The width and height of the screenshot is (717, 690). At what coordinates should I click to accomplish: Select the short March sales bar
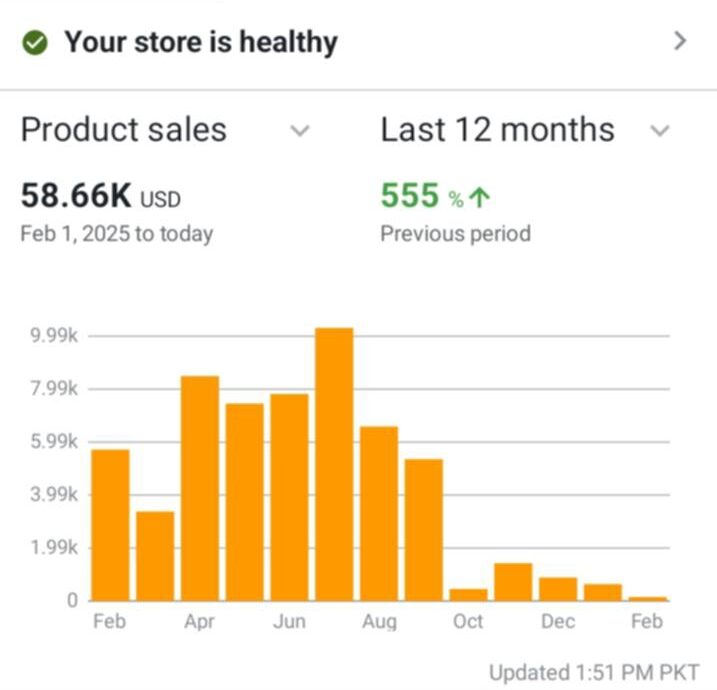coord(155,556)
